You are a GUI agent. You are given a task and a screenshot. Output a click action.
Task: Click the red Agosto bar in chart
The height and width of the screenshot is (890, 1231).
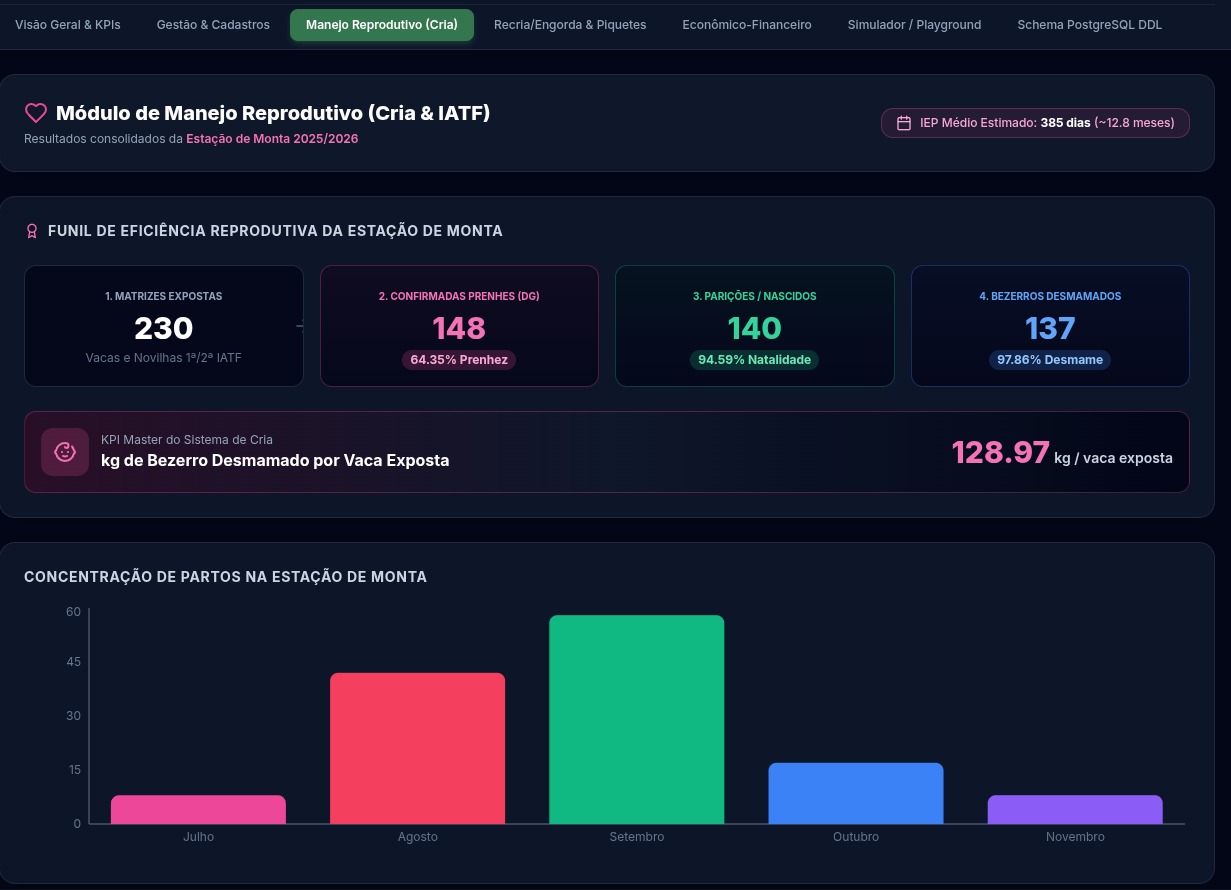pos(418,749)
